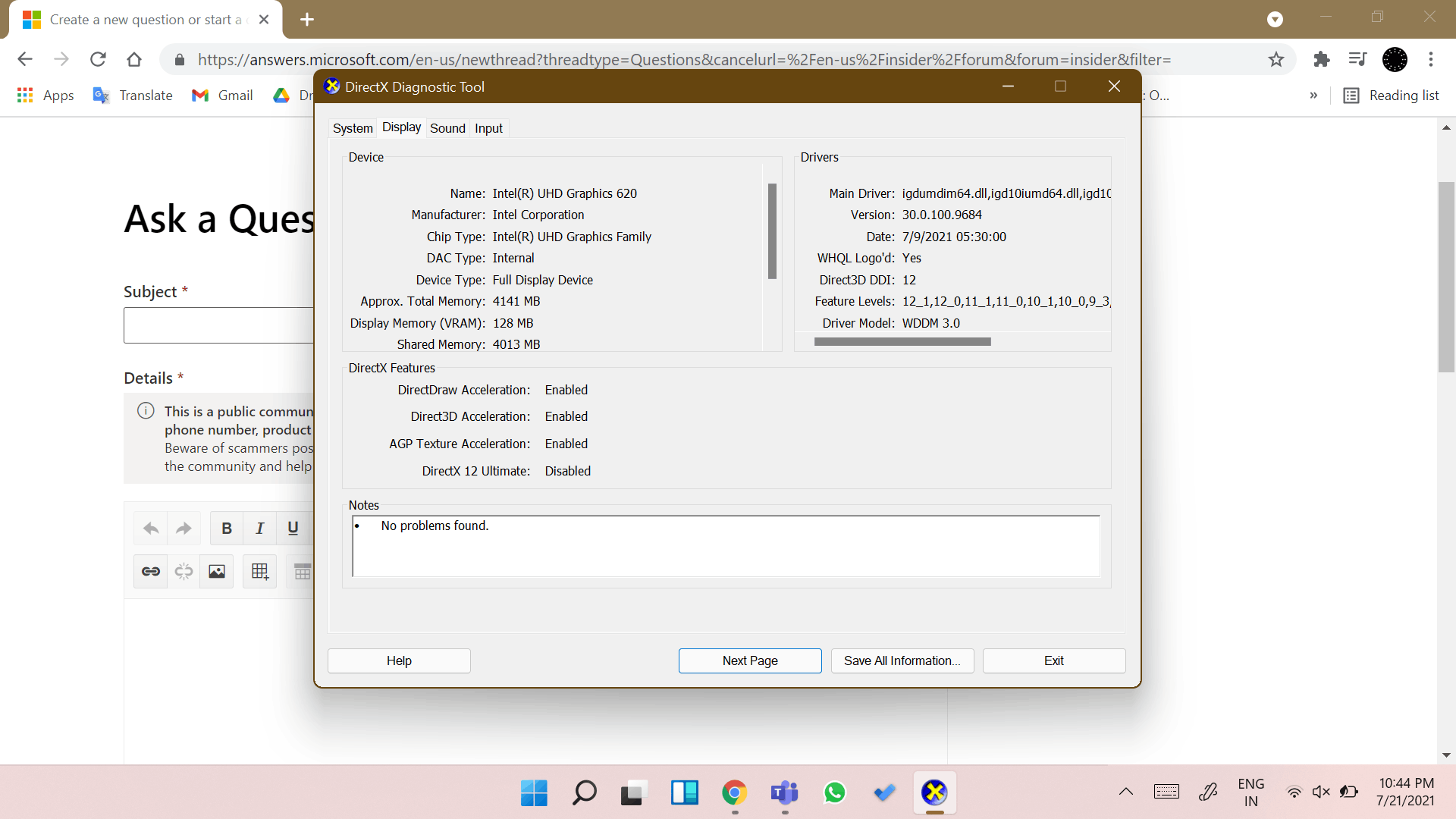Click the Insert link icon

pos(150,571)
